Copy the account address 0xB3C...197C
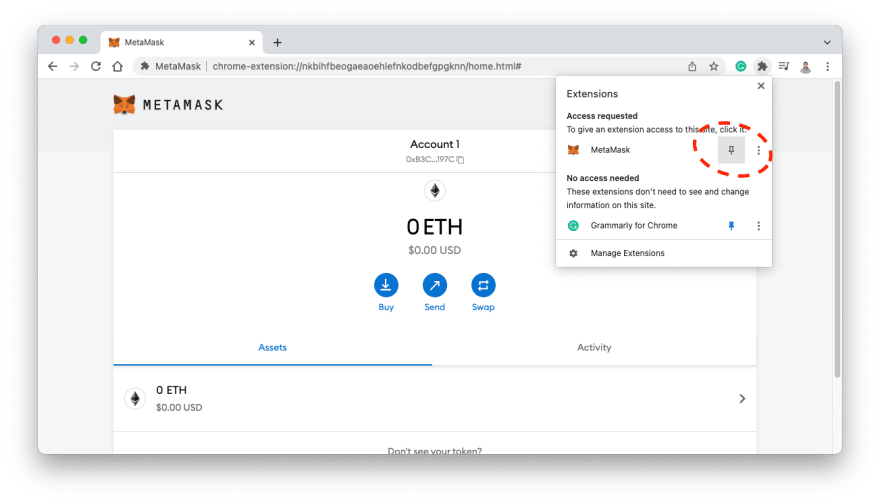880x504 pixels. click(435, 159)
